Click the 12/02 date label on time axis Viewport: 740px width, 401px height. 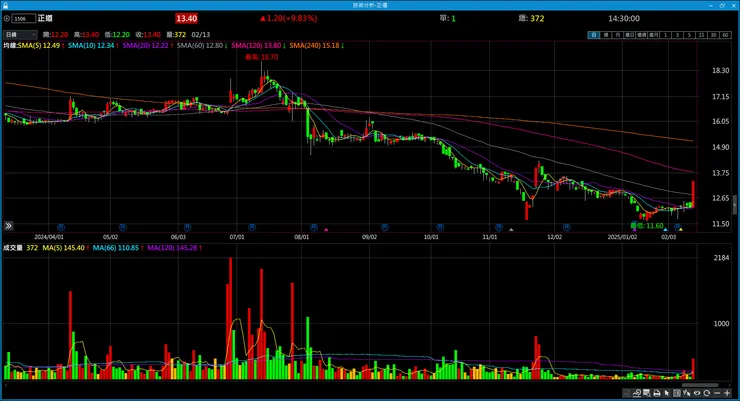(x=555, y=237)
